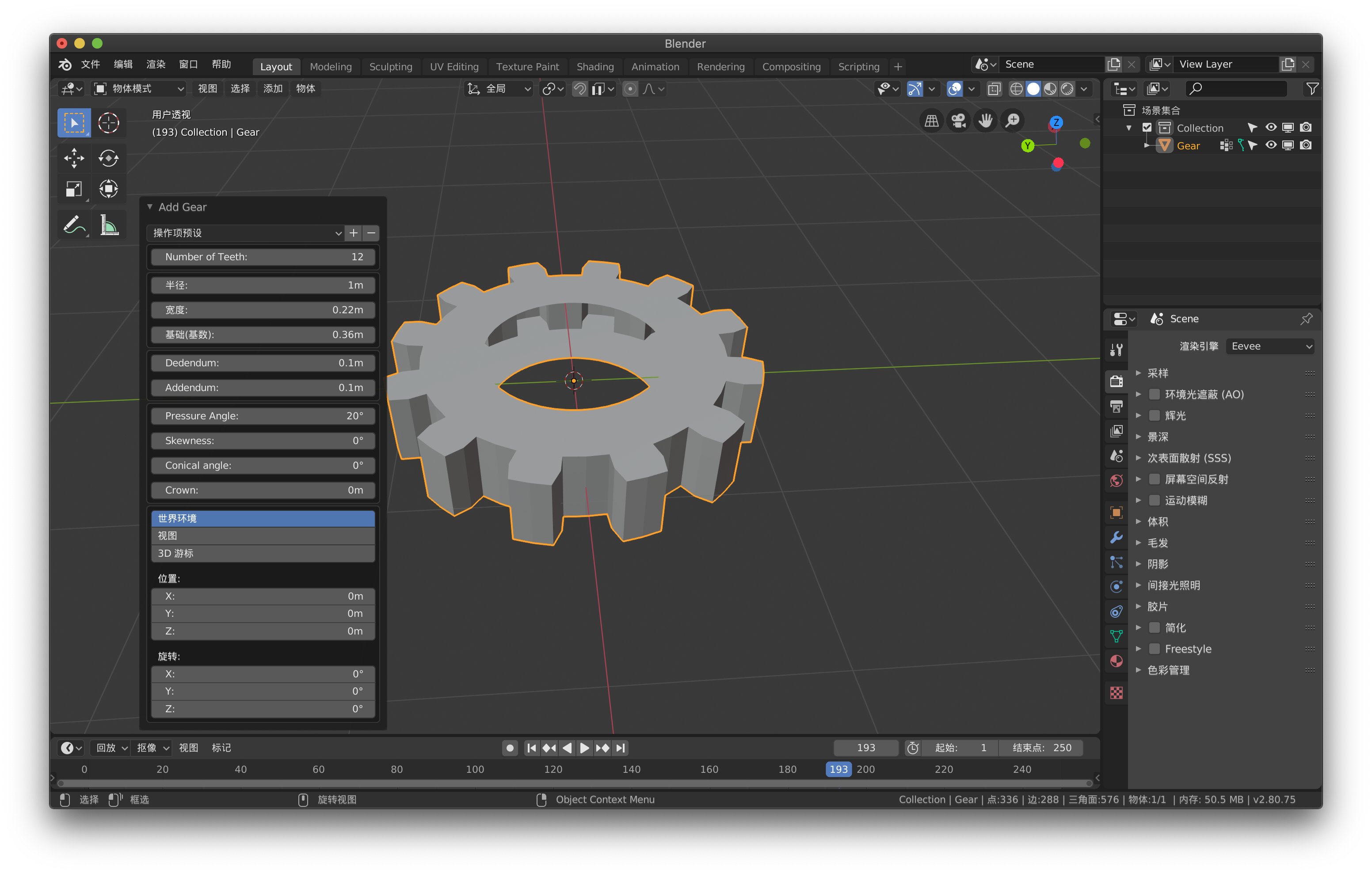Open the World properties tab
The image size is (1372, 874).
[1116, 481]
